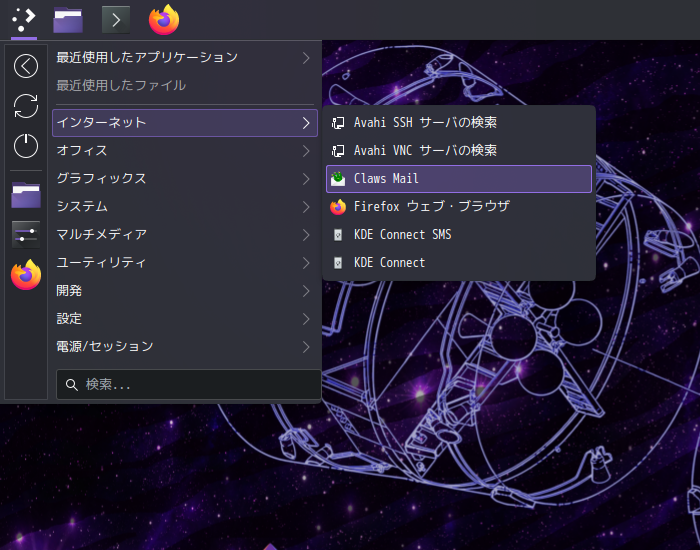Launch Firefox from the top panel
700x550 pixels.
[164, 20]
